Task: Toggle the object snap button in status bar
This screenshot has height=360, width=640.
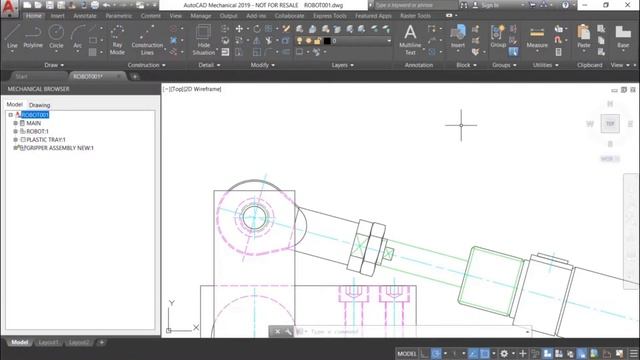Action: point(484,353)
